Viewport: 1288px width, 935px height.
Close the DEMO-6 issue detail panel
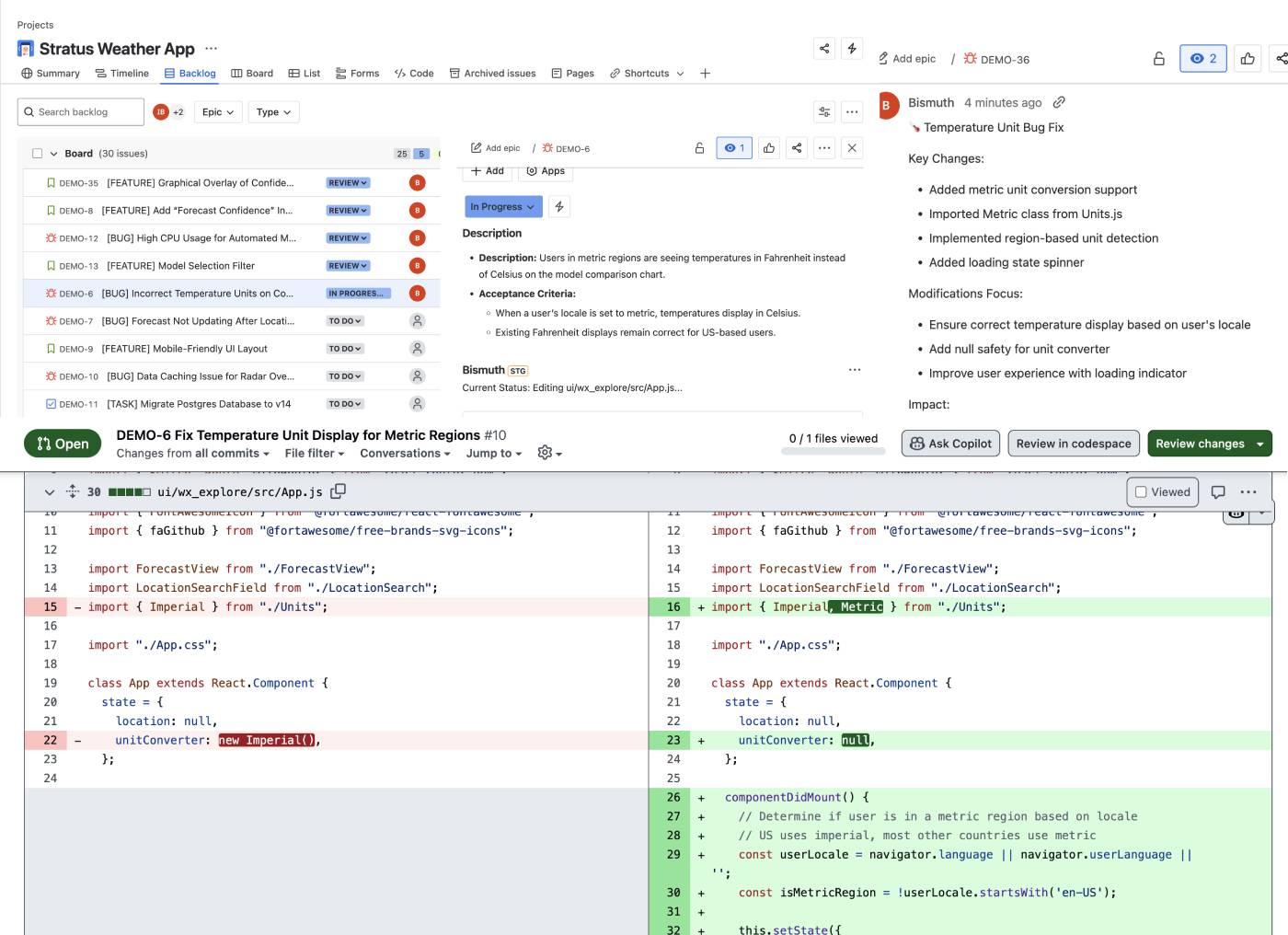coord(852,148)
